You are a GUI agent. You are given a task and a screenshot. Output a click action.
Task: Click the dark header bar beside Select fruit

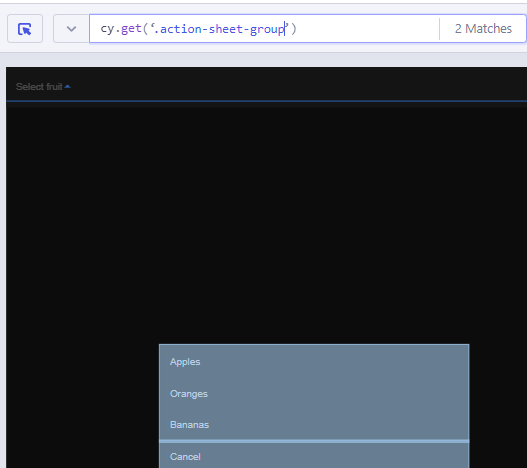(299, 86)
